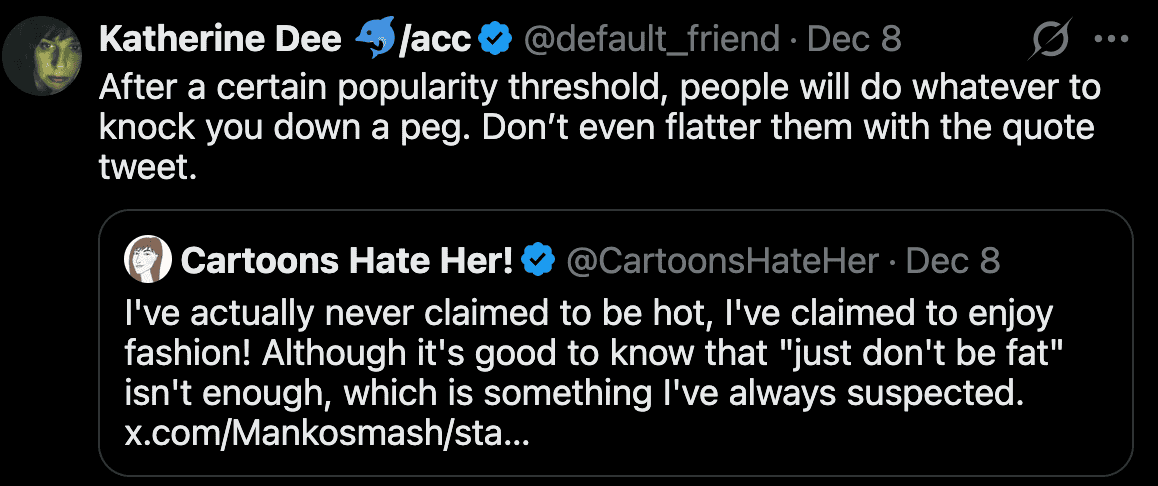Click the dolphin emoji in the display name
The width and height of the screenshot is (1158, 486).
coord(374,40)
